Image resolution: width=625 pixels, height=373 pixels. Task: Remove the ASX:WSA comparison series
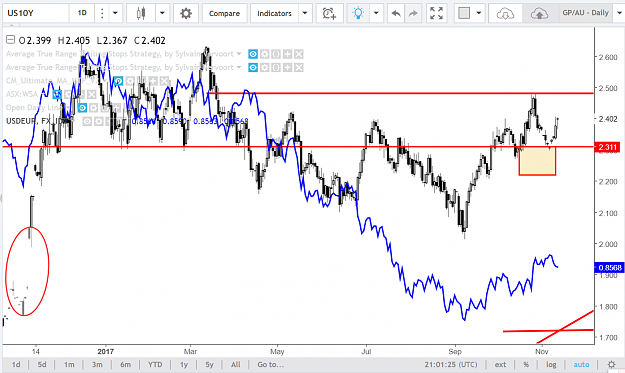point(91,94)
